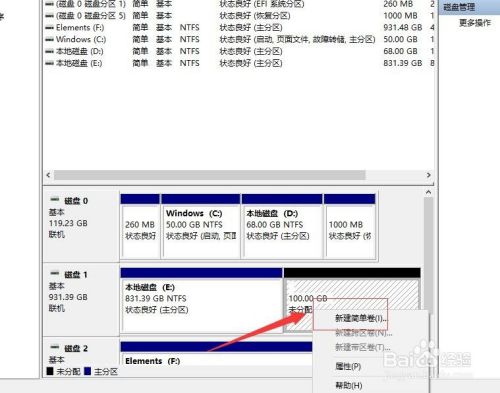
Task: Click the 1000 MB capacity cell in the list
Action: [x=400, y=16]
